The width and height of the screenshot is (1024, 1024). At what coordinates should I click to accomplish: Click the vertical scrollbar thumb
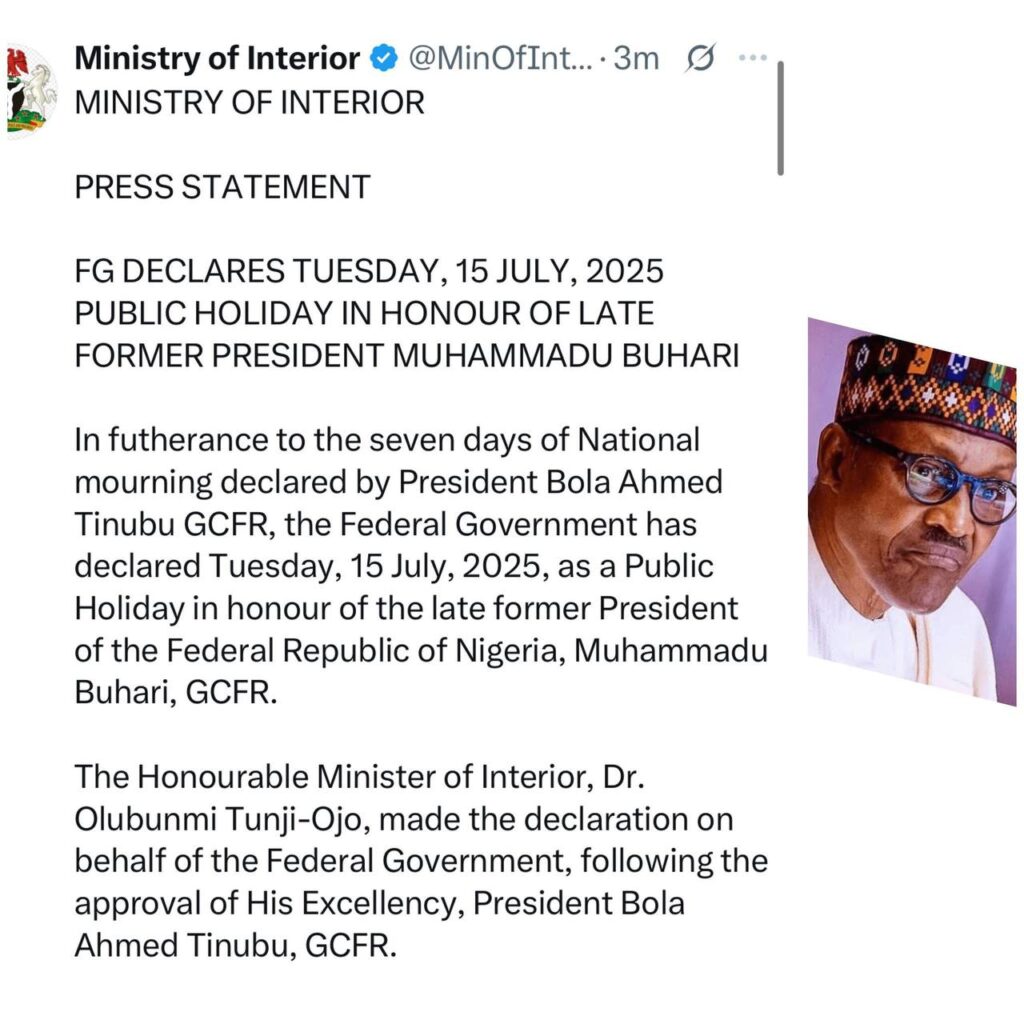pyautogui.click(x=780, y=118)
